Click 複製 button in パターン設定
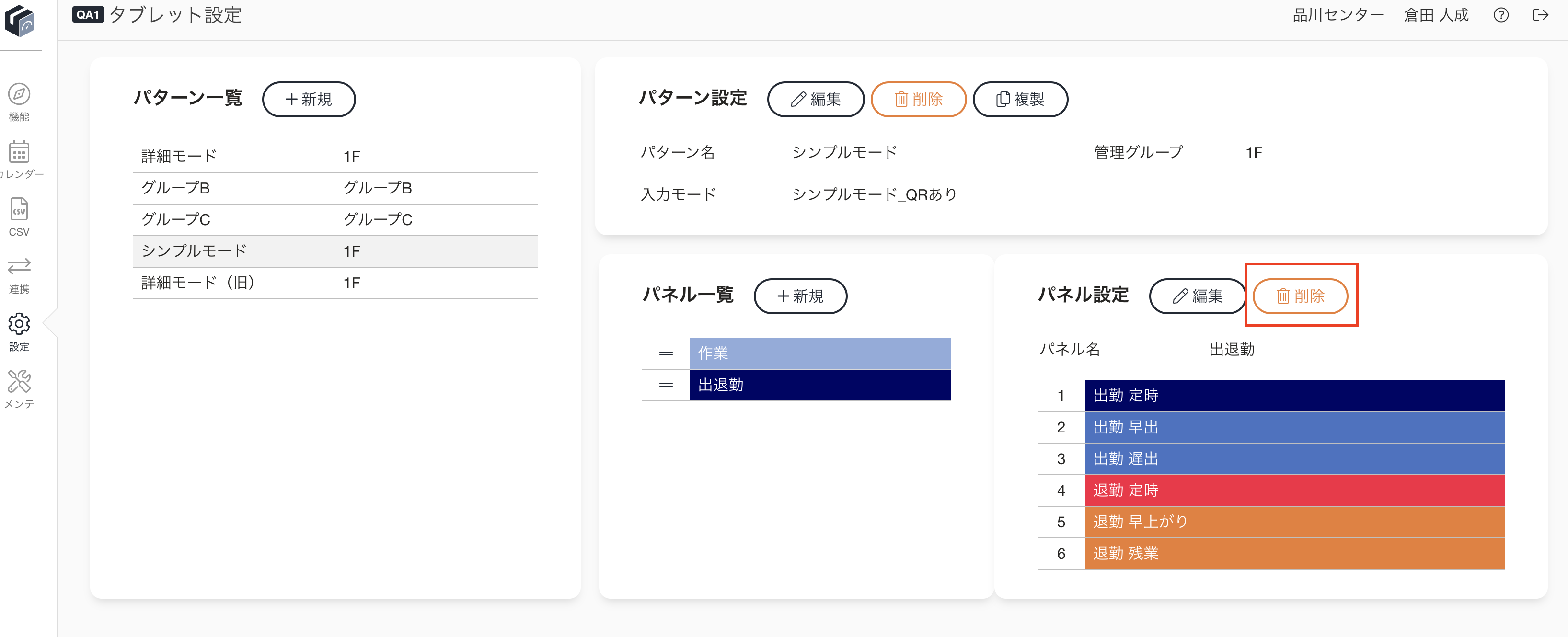This screenshot has height=637, width=1568. (1020, 99)
